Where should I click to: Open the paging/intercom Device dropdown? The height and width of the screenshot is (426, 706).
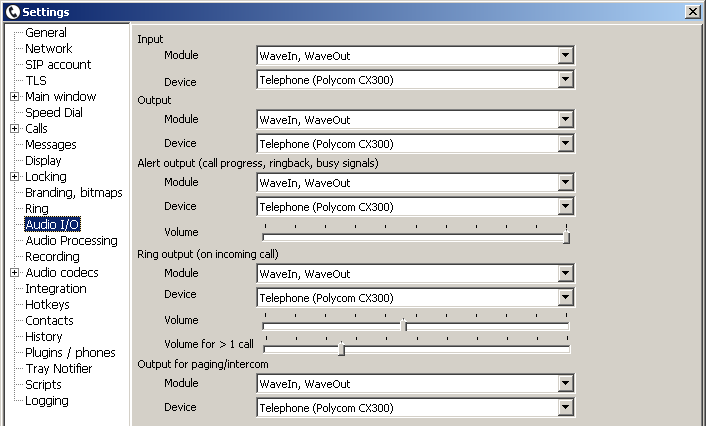tap(566, 408)
